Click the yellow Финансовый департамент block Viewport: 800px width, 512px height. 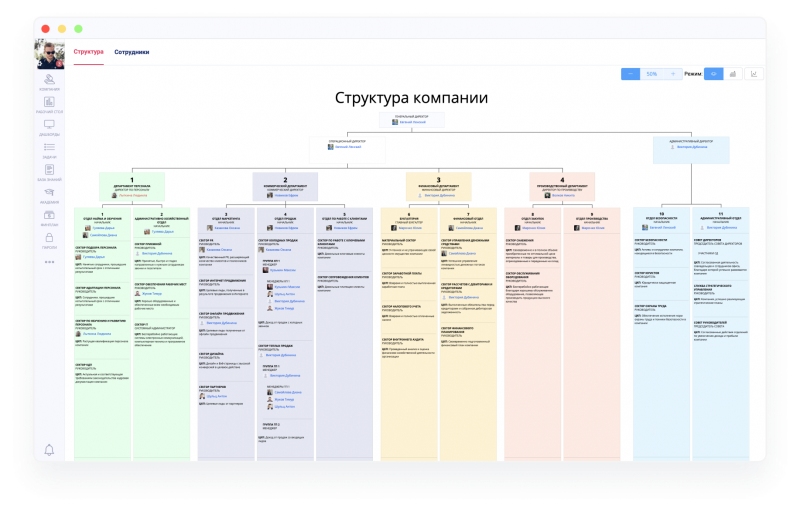click(x=439, y=186)
